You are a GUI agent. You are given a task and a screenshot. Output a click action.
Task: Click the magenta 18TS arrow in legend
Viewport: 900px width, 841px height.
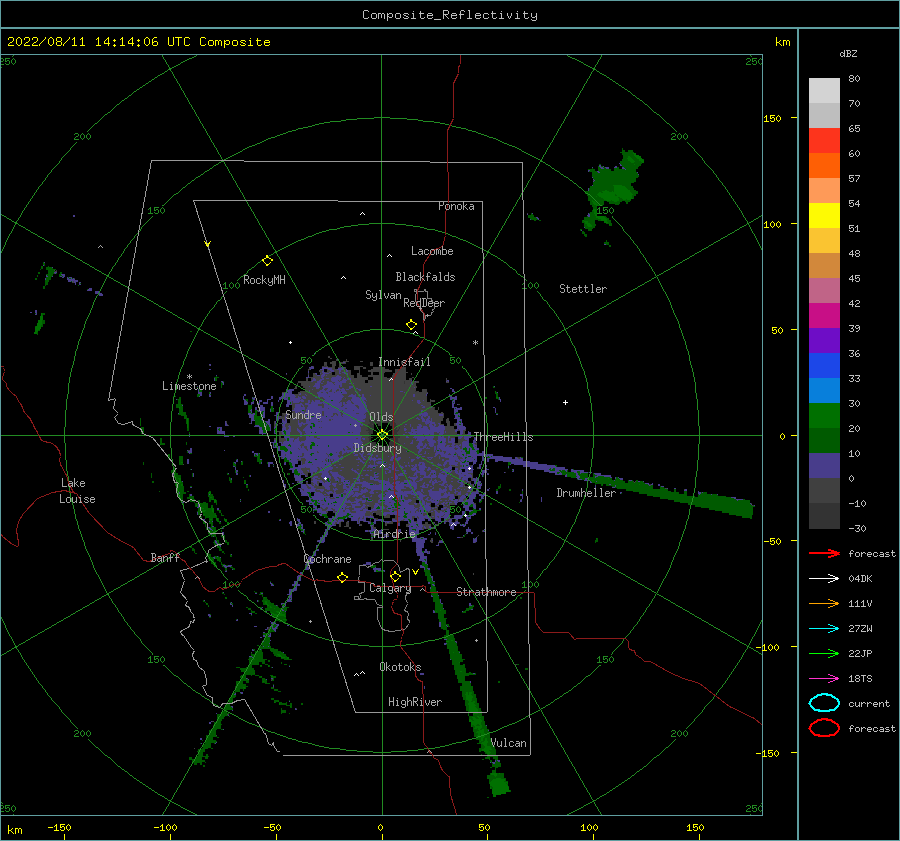824,679
